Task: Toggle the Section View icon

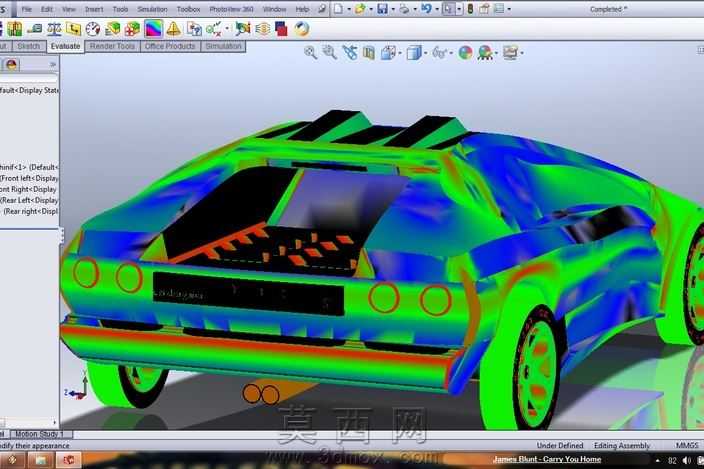Action: pyautogui.click(x=369, y=53)
